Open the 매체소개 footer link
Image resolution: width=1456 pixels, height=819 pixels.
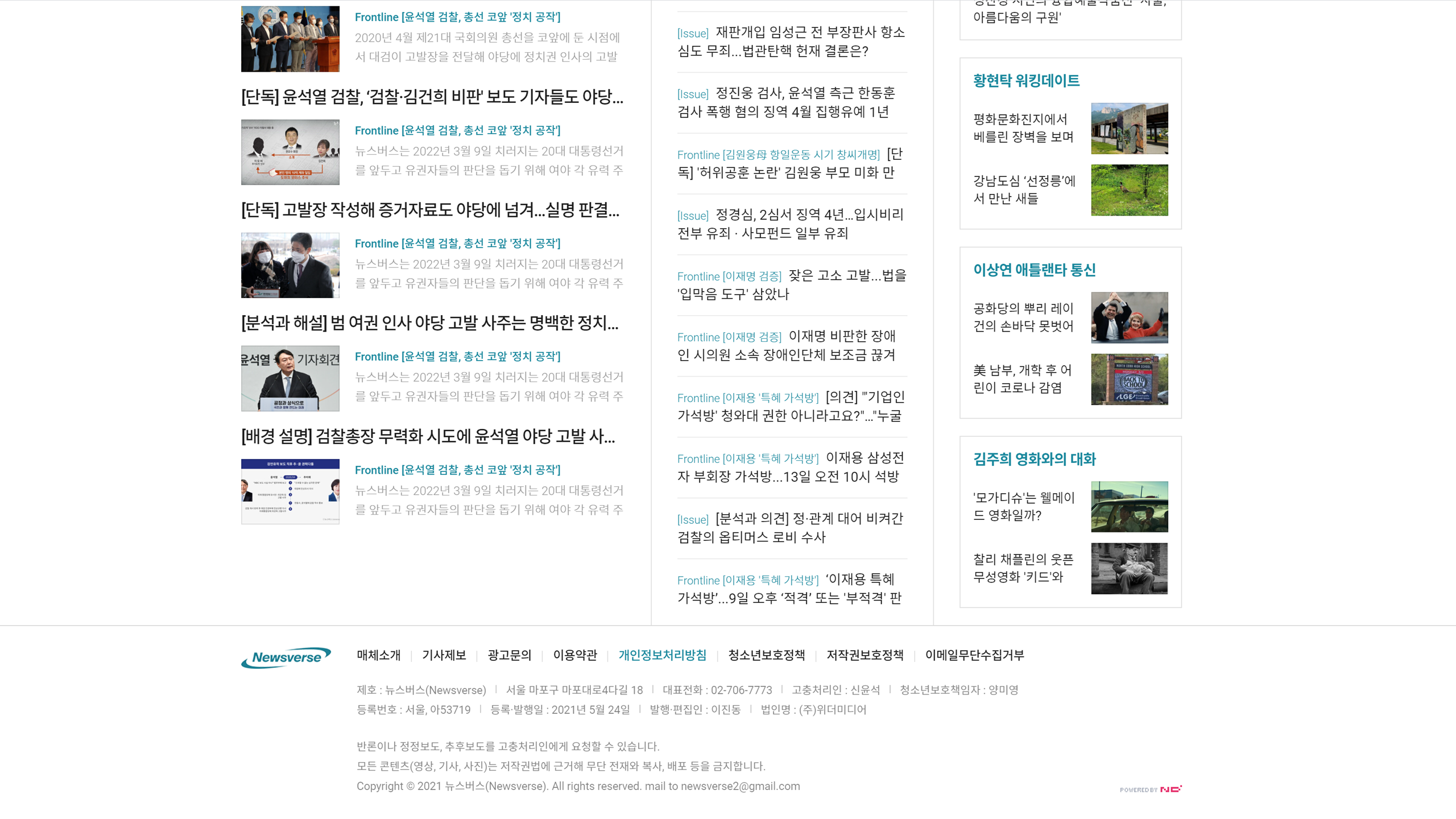tap(378, 655)
